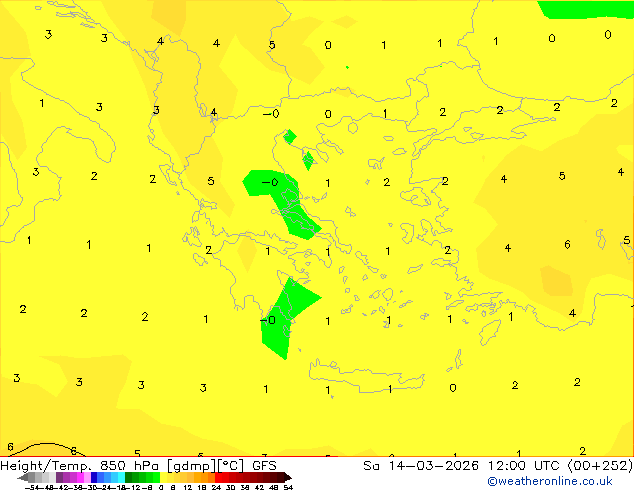The width and height of the screenshot is (634, 490).
Task: Click the '850 hPa' level label
Action: [129, 465]
